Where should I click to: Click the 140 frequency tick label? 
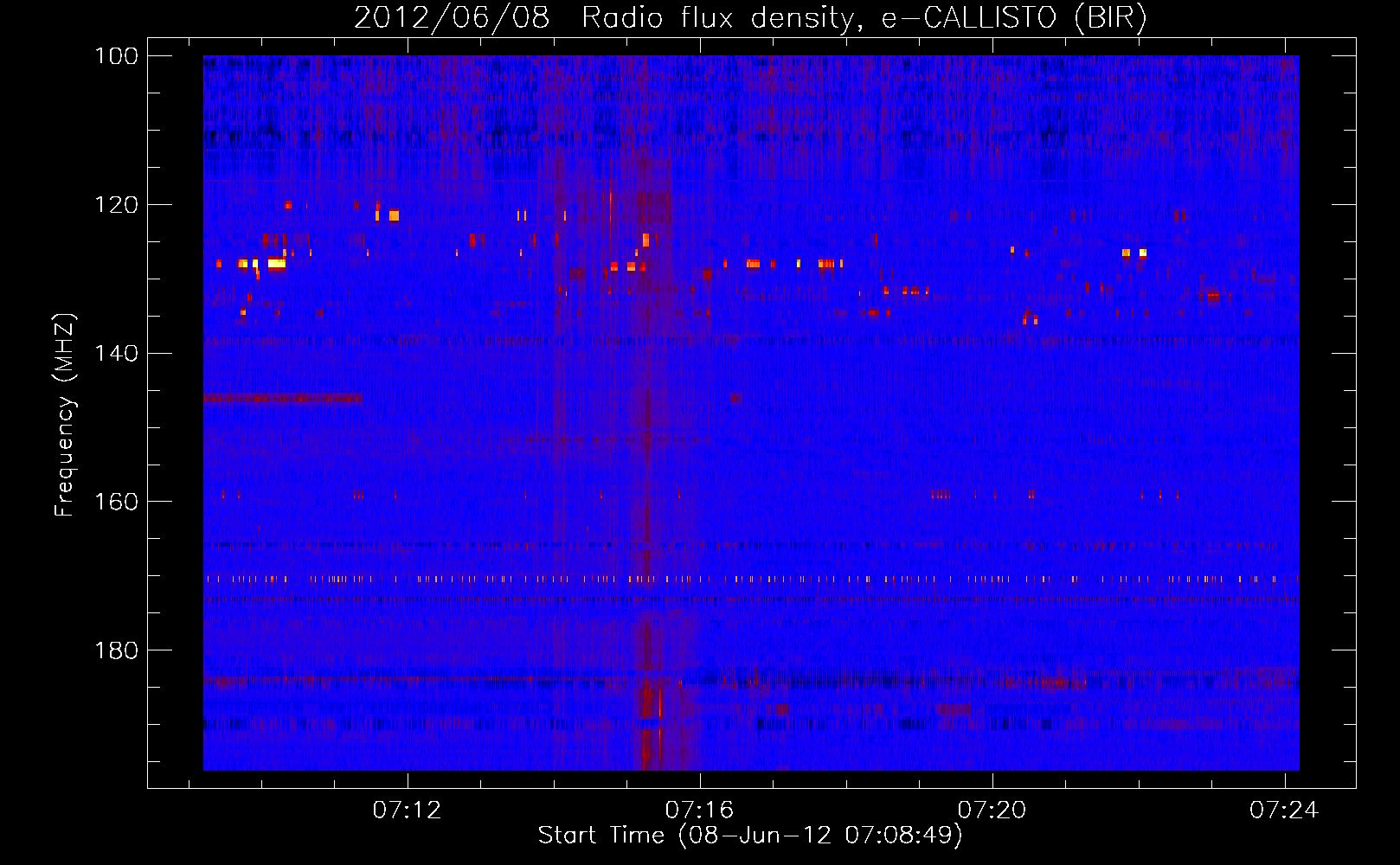[x=117, y=354]
